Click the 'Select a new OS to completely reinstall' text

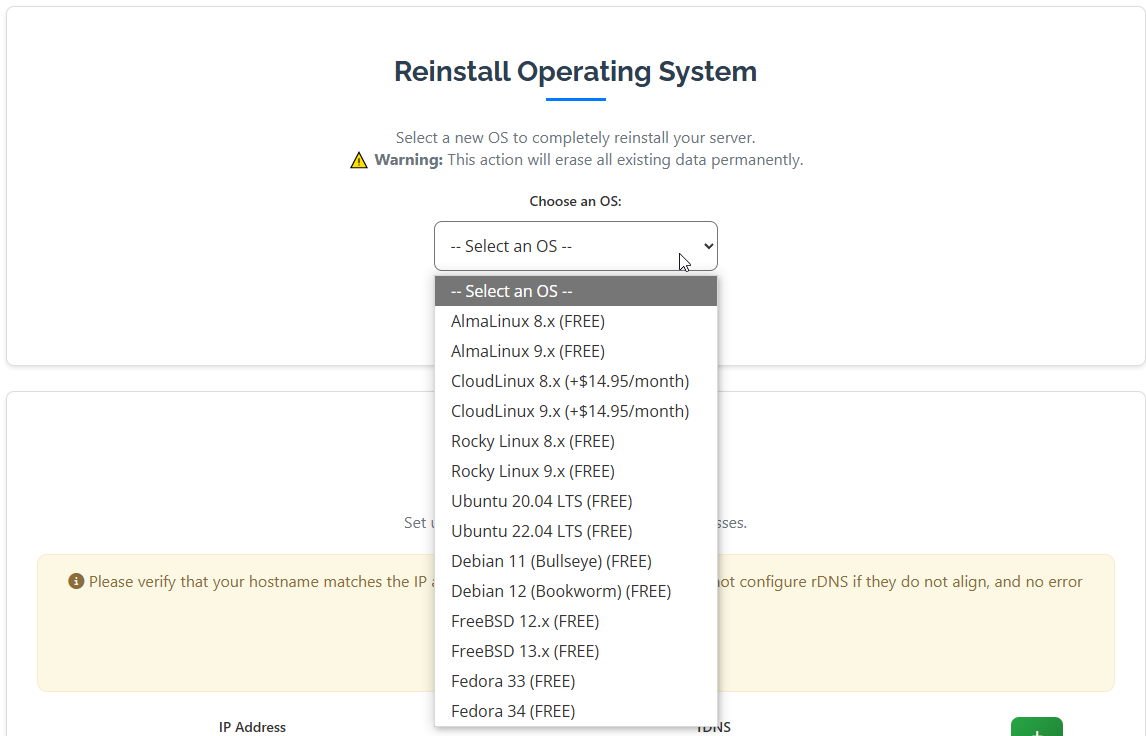(575, 137)
